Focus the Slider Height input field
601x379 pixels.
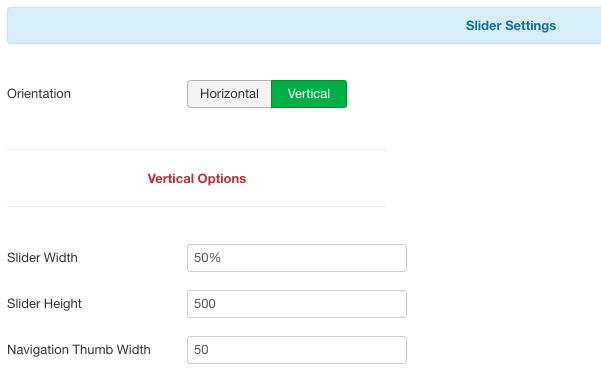click(297, 304)
